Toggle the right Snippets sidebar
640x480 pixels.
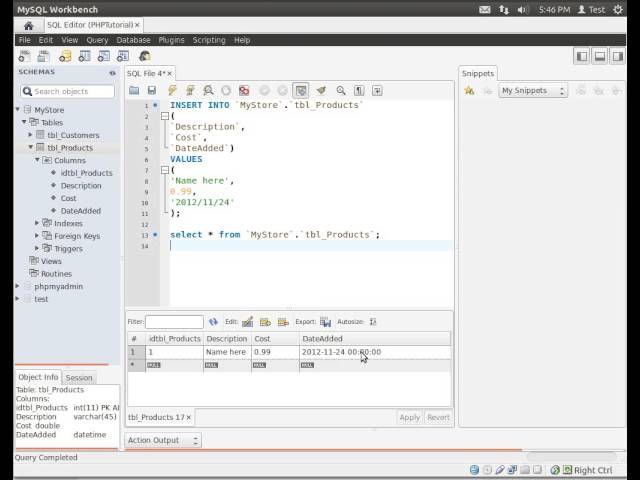click(x=618, y=56)
